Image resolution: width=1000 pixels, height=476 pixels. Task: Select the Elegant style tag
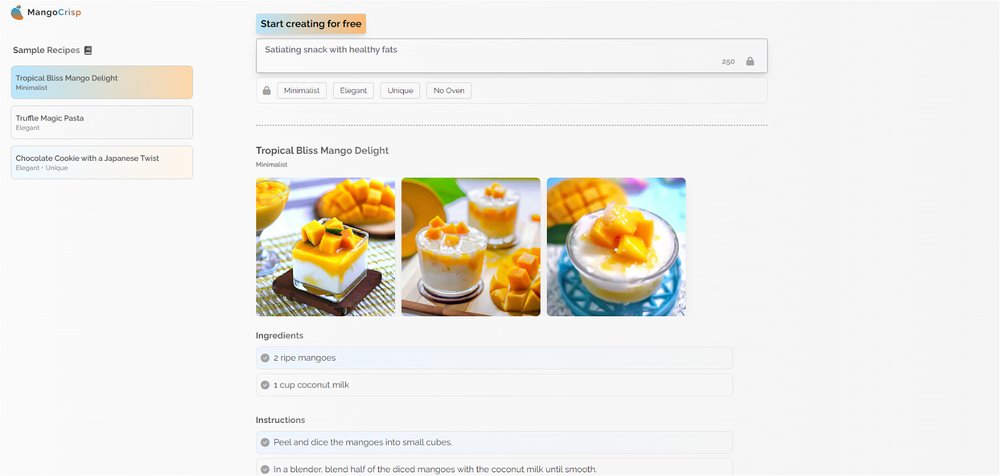coord(353,91)
